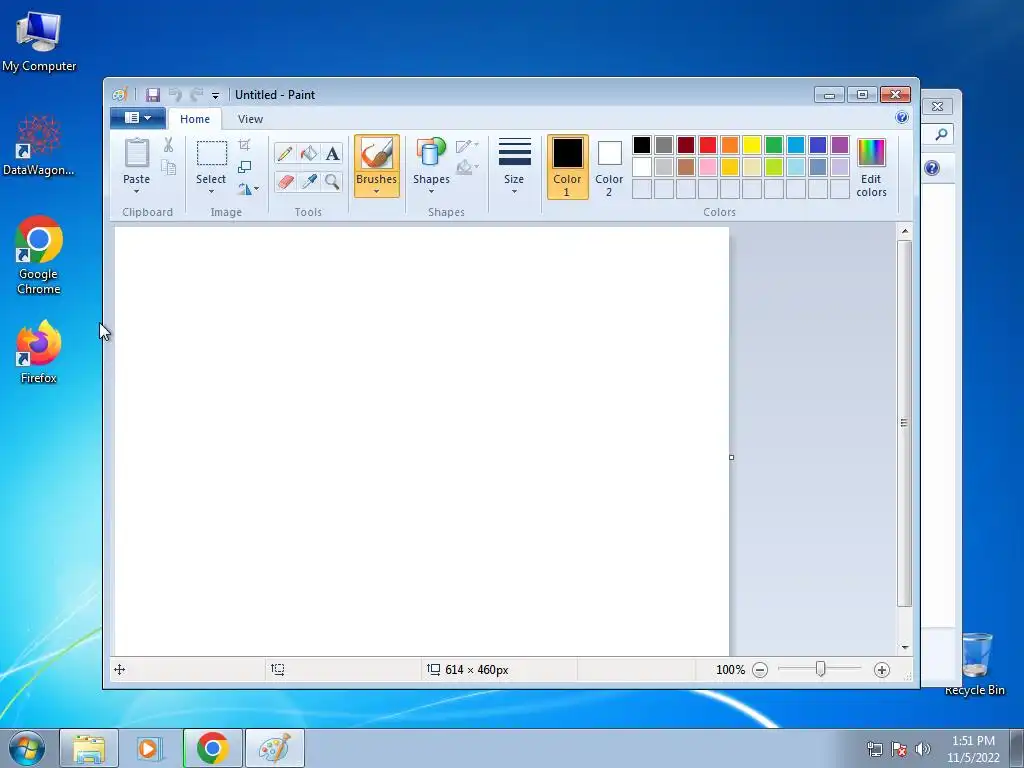Click the zoom slider handle

pyautogui.click(x=820, y=669)
